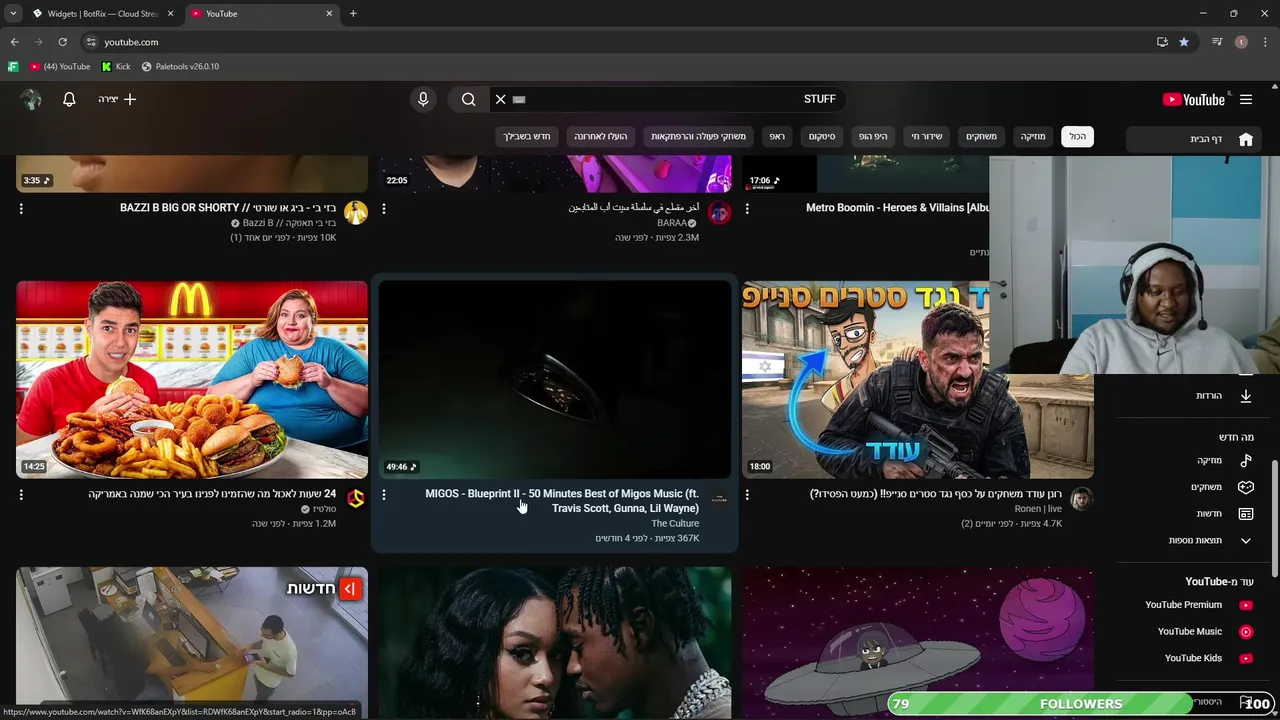Viewport: 1280px width, 720px height.
Task: Open the MIGOS Blueprint II video thumbnail
Action: 555,380
